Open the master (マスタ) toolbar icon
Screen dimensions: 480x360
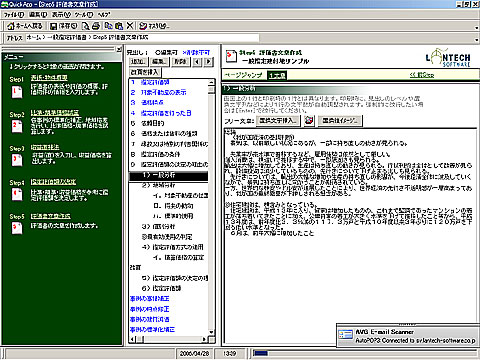143,26
